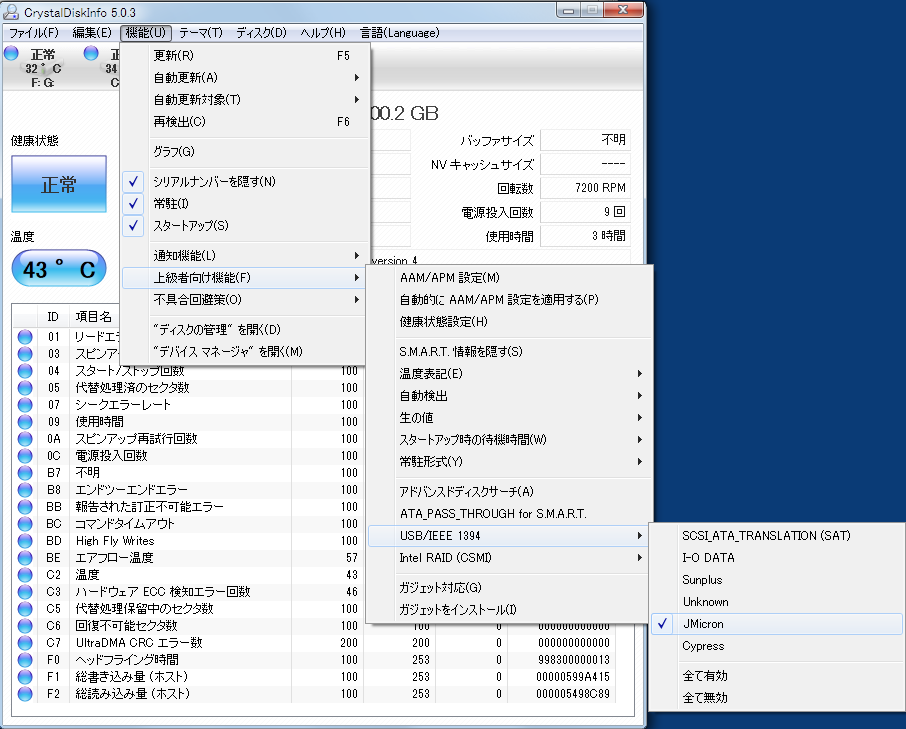Choose AAM/APM 設定(M) menu entry

449,278
